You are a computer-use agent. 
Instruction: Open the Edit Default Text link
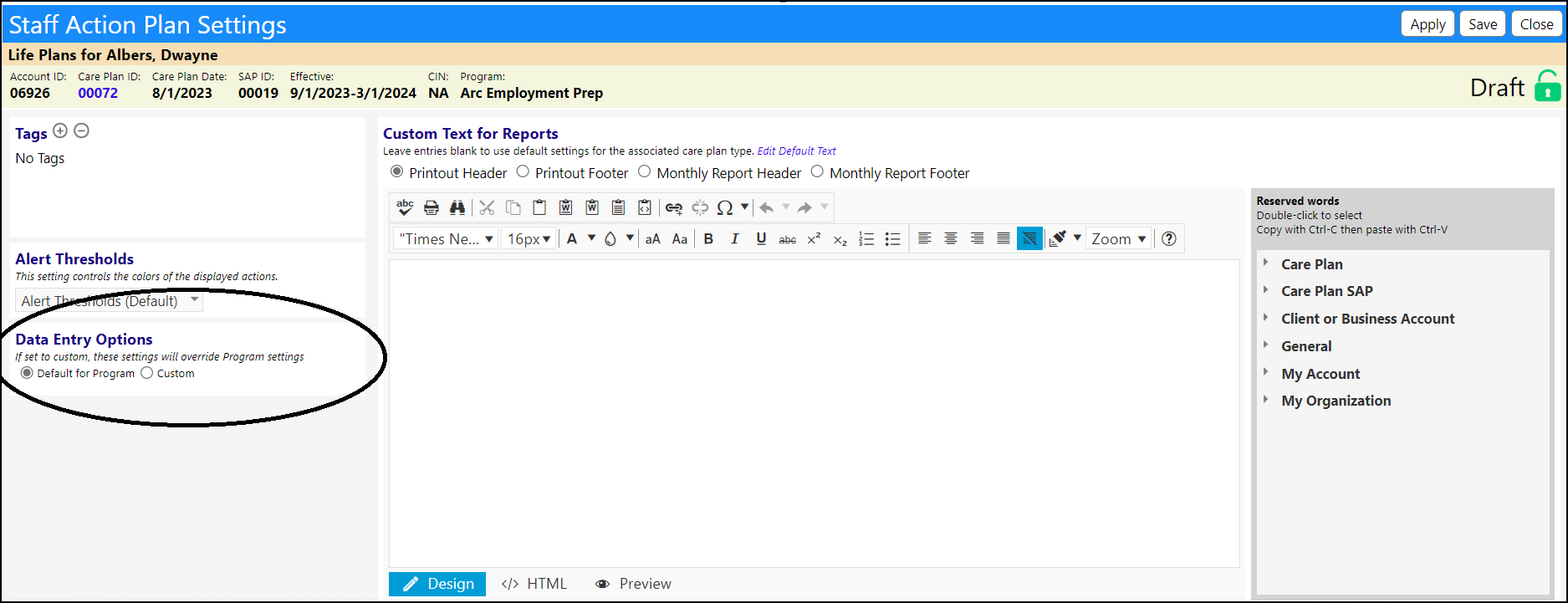796,151
